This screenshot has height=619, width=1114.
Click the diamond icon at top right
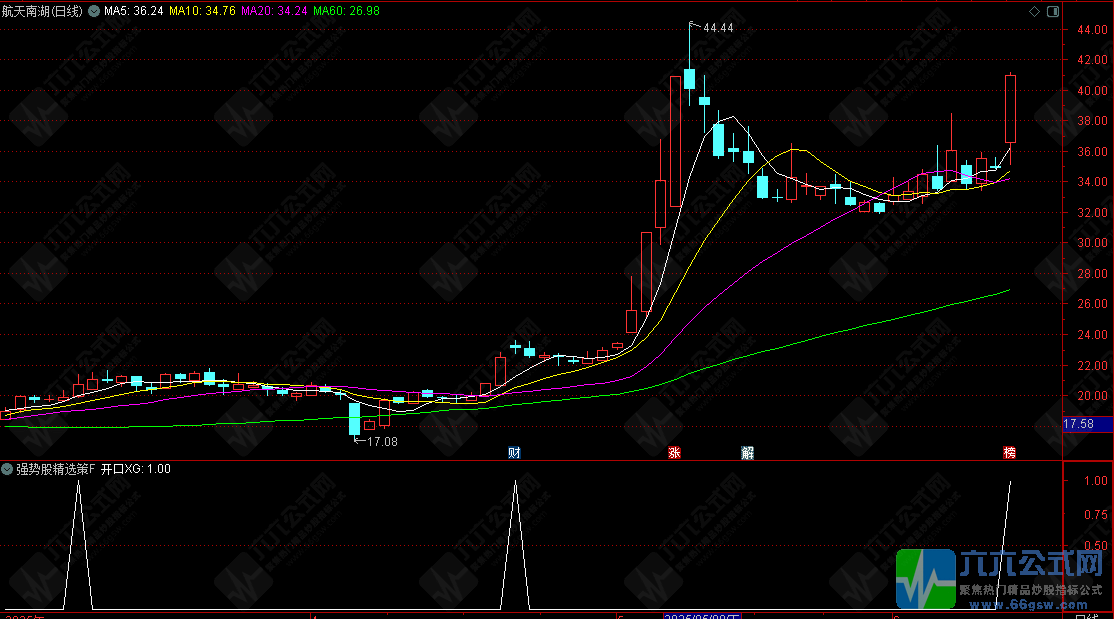[x=1034, y=11]
